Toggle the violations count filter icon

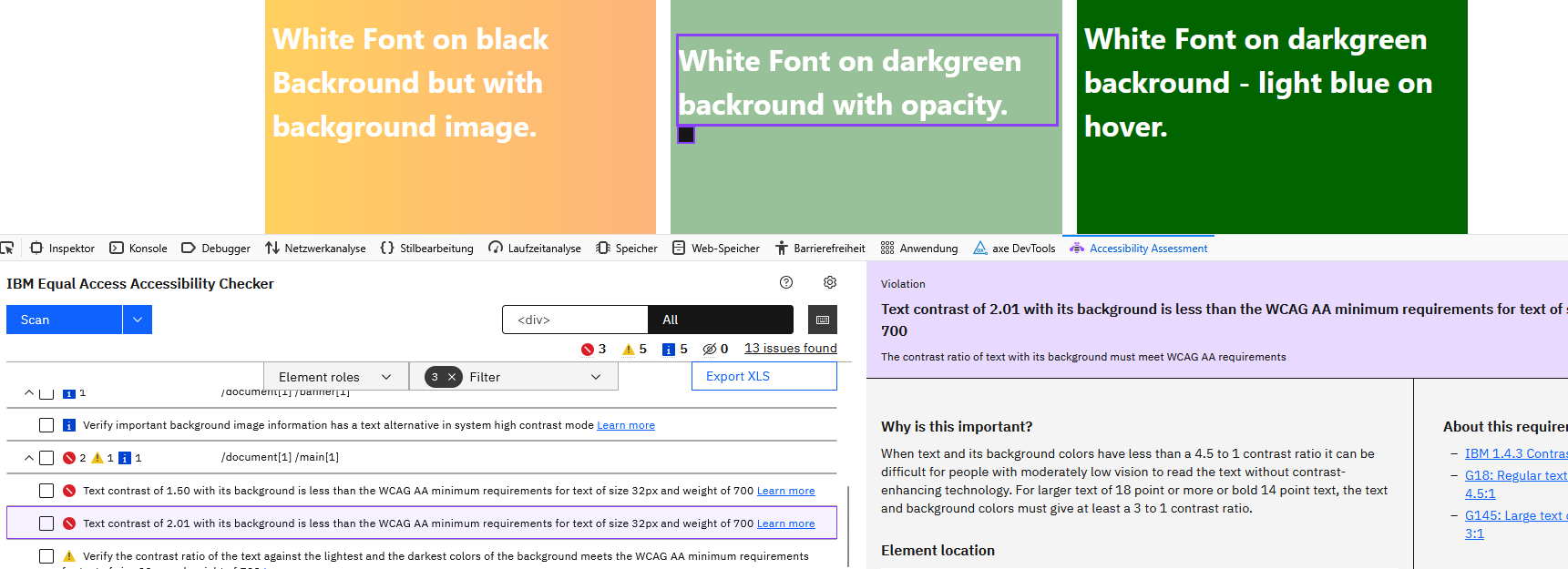[588, 350]
